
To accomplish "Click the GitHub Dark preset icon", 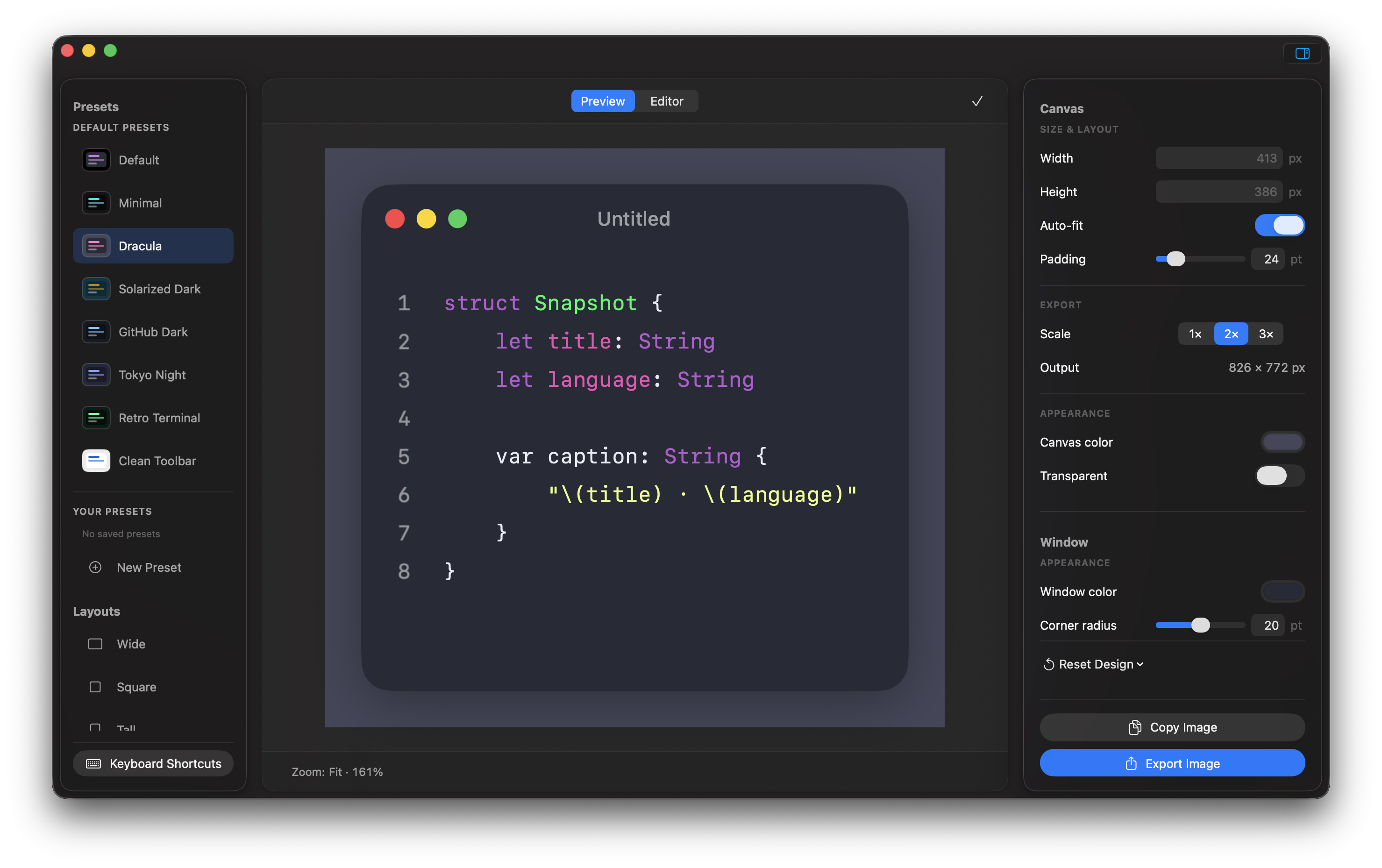I will (96, 332).
